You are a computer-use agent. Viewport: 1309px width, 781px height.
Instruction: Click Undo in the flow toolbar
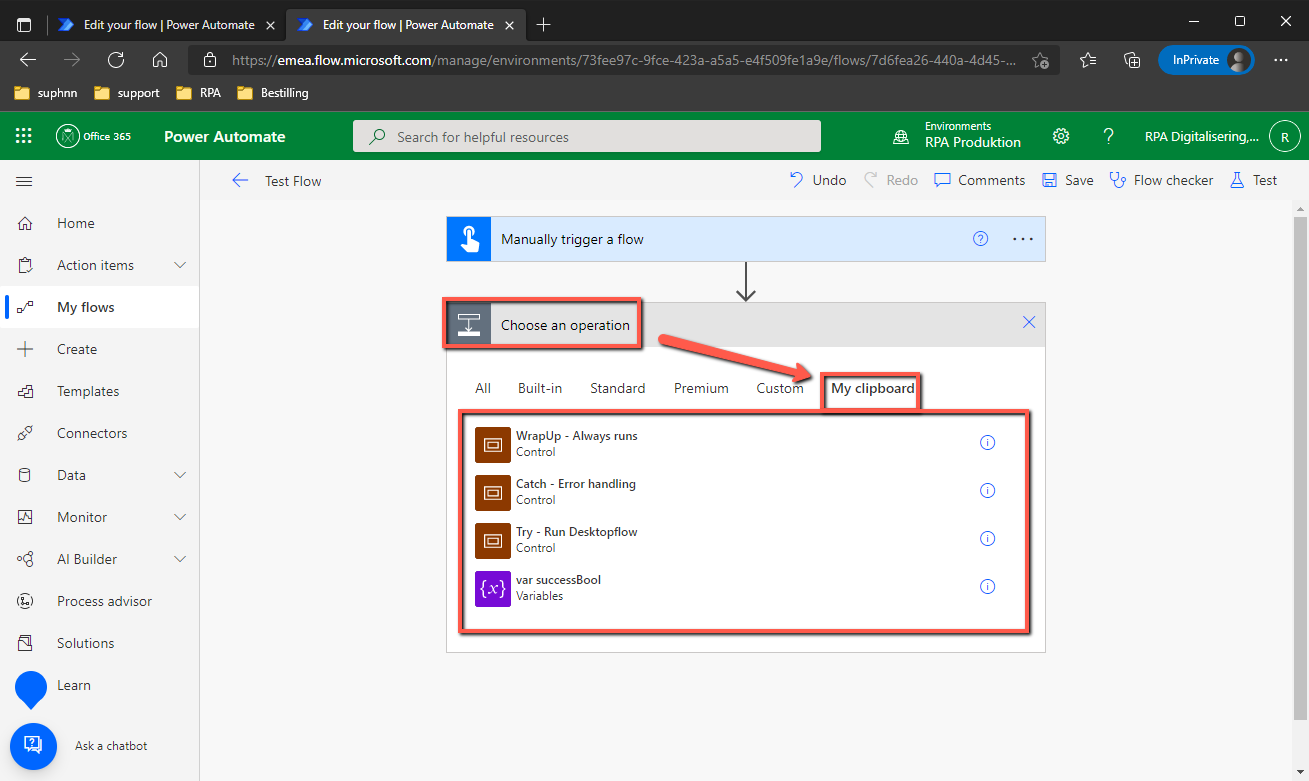(818, 180)
